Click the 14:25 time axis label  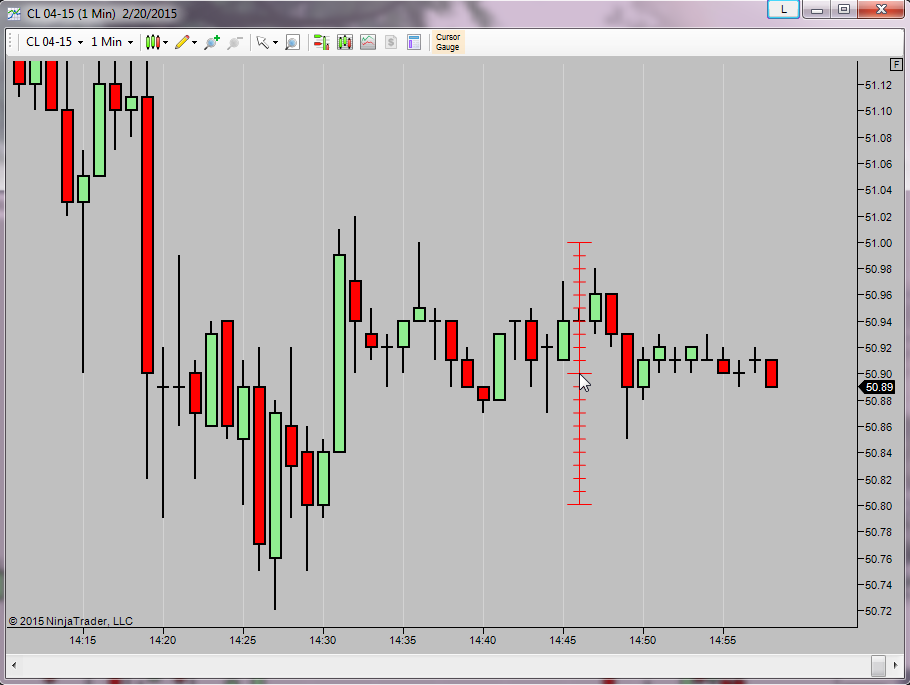(x=243, y=640)
